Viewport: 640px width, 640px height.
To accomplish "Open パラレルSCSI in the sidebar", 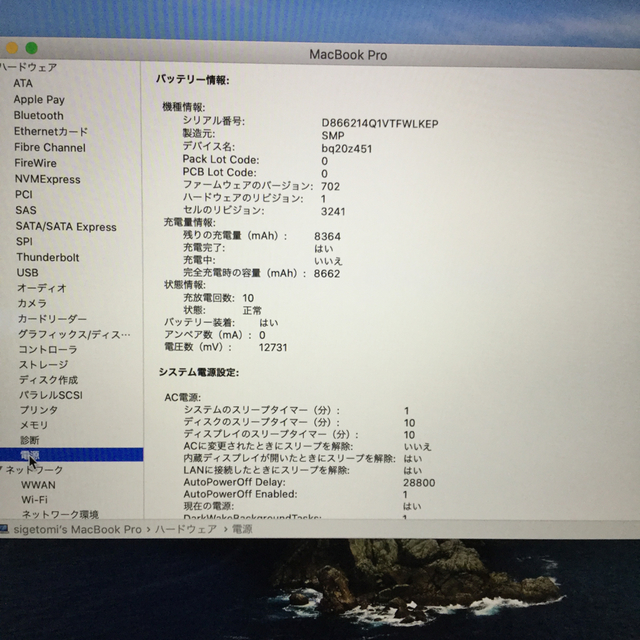I will [51, 395].
